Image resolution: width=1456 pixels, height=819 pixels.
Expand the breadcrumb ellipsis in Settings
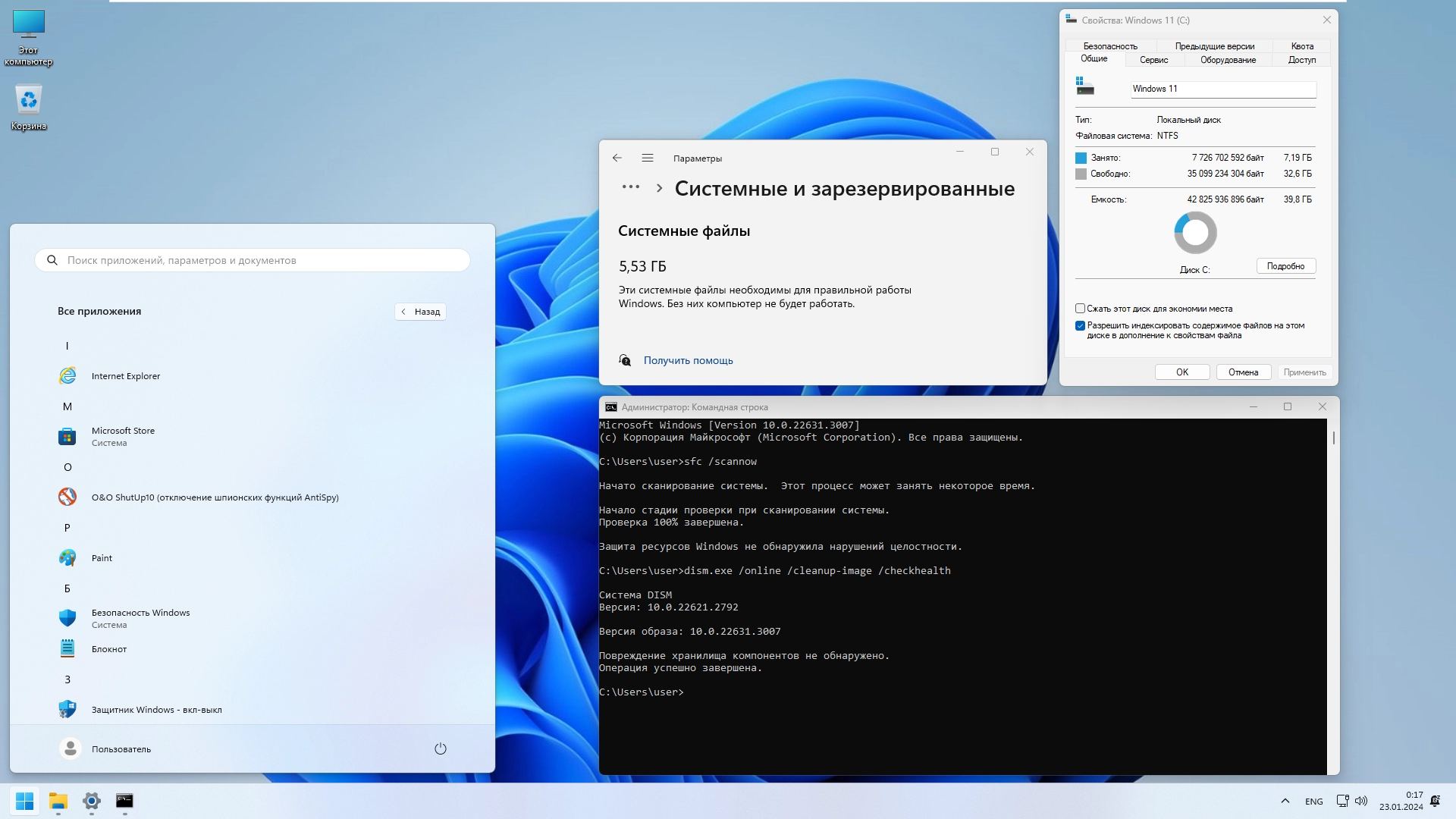tap(631, 187)
